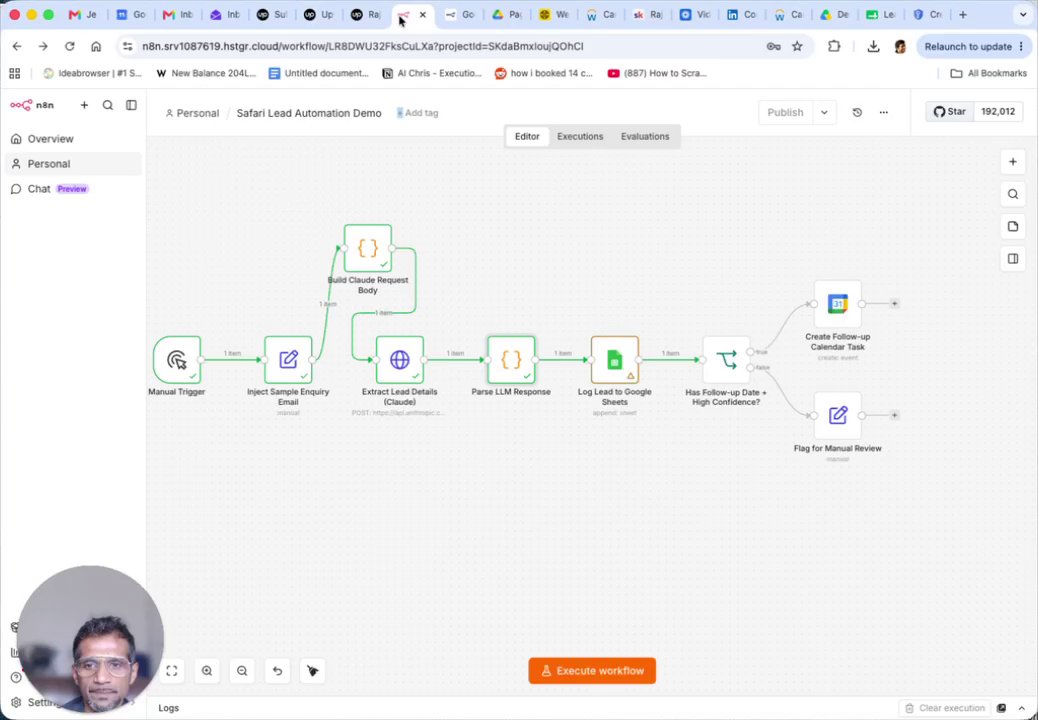
Task: Add node after Create Follow-up Calendar Task
Action: coord(894,304)
